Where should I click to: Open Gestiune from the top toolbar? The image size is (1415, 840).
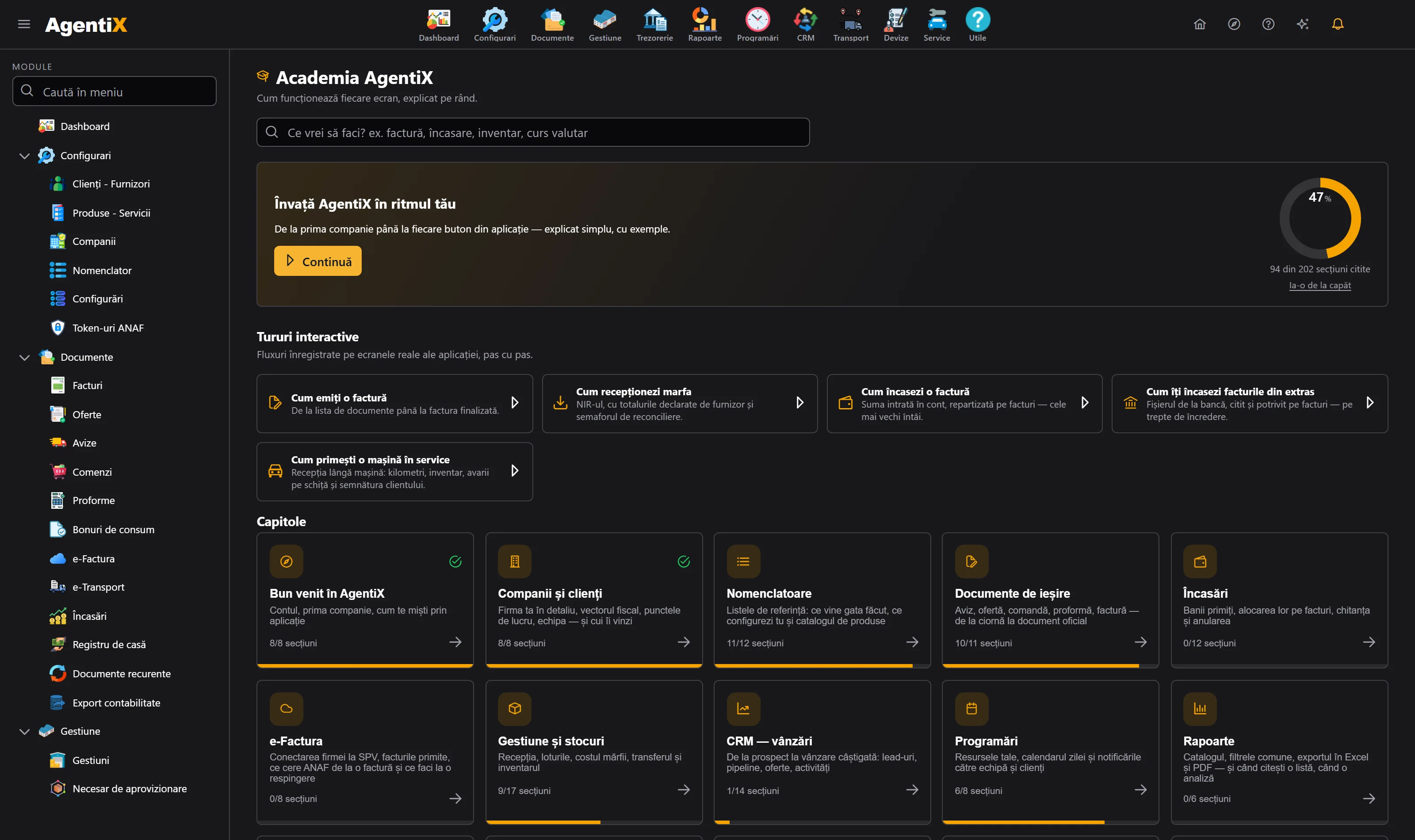tap(605, 25)
